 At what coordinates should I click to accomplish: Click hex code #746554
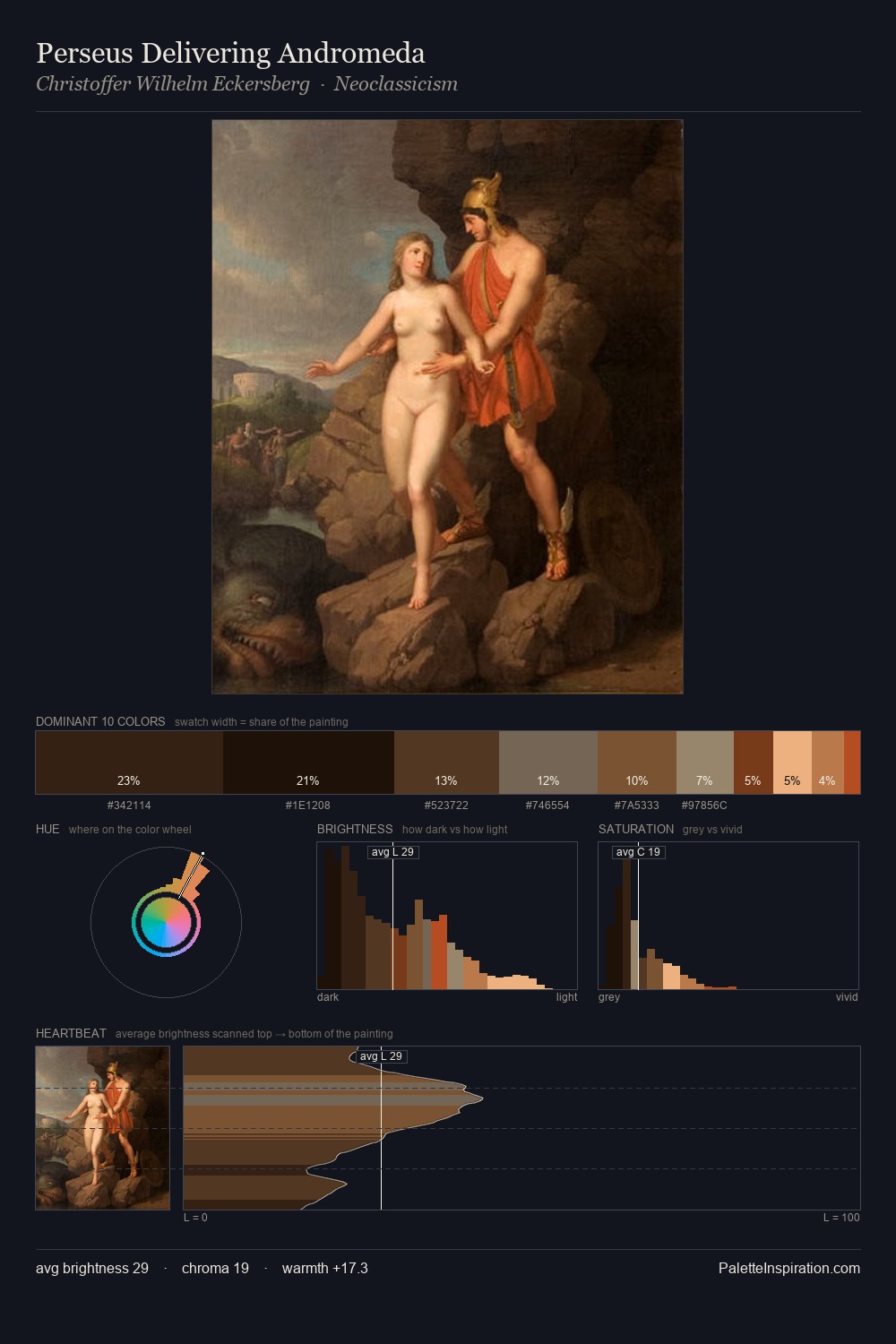tap(547, 806)
